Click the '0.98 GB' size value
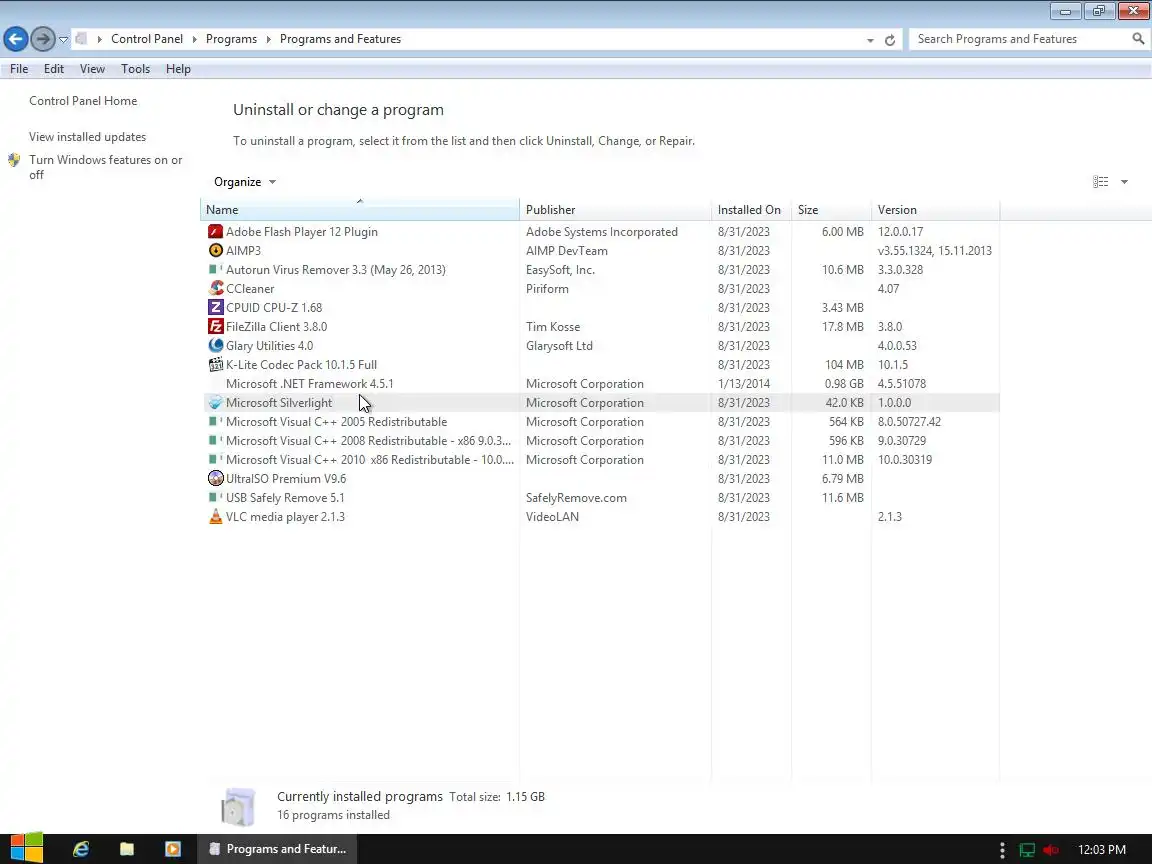Image resolution: width=1152 pixels, height=864 pixels. pyautogui.click(x=843, y=384)
